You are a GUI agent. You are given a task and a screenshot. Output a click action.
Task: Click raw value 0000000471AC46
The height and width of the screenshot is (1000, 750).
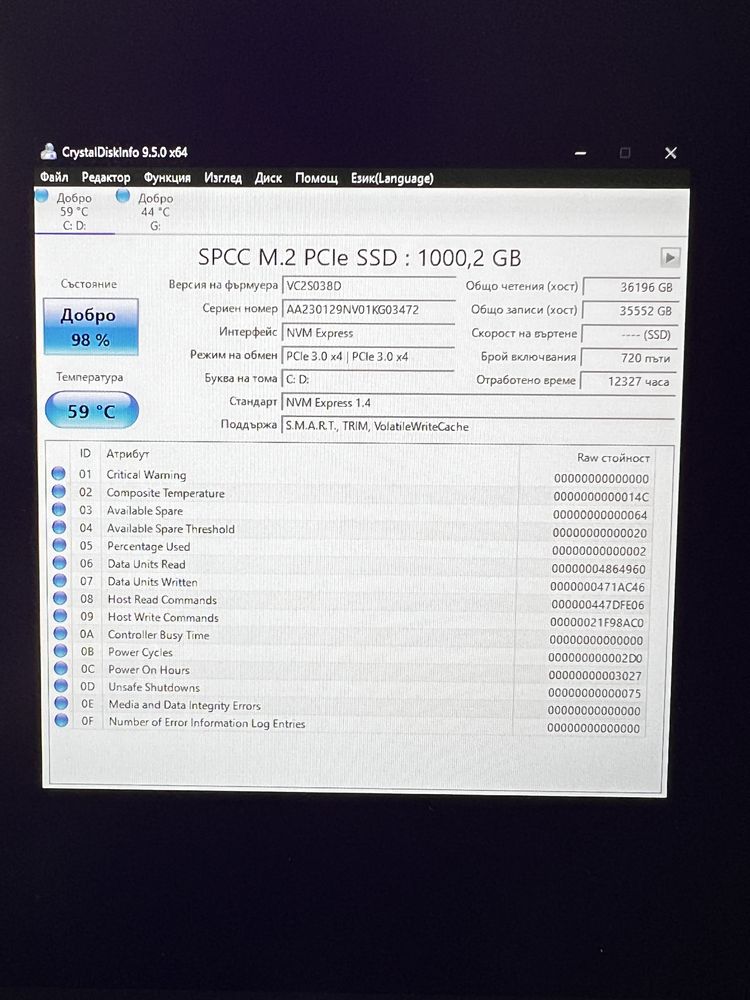coord(598,587)
